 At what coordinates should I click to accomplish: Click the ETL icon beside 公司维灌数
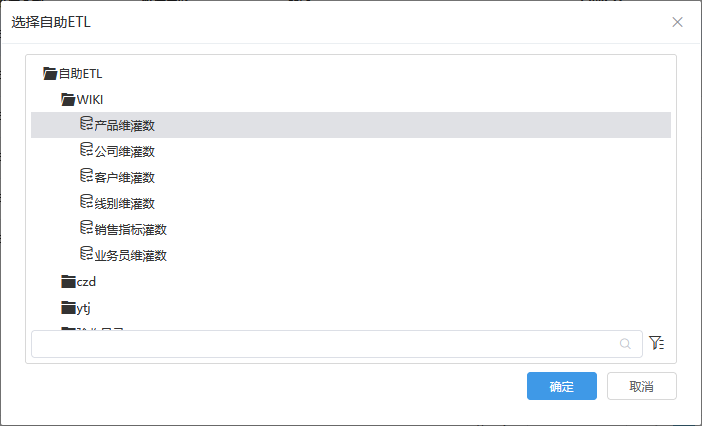(x=86, y=149)
